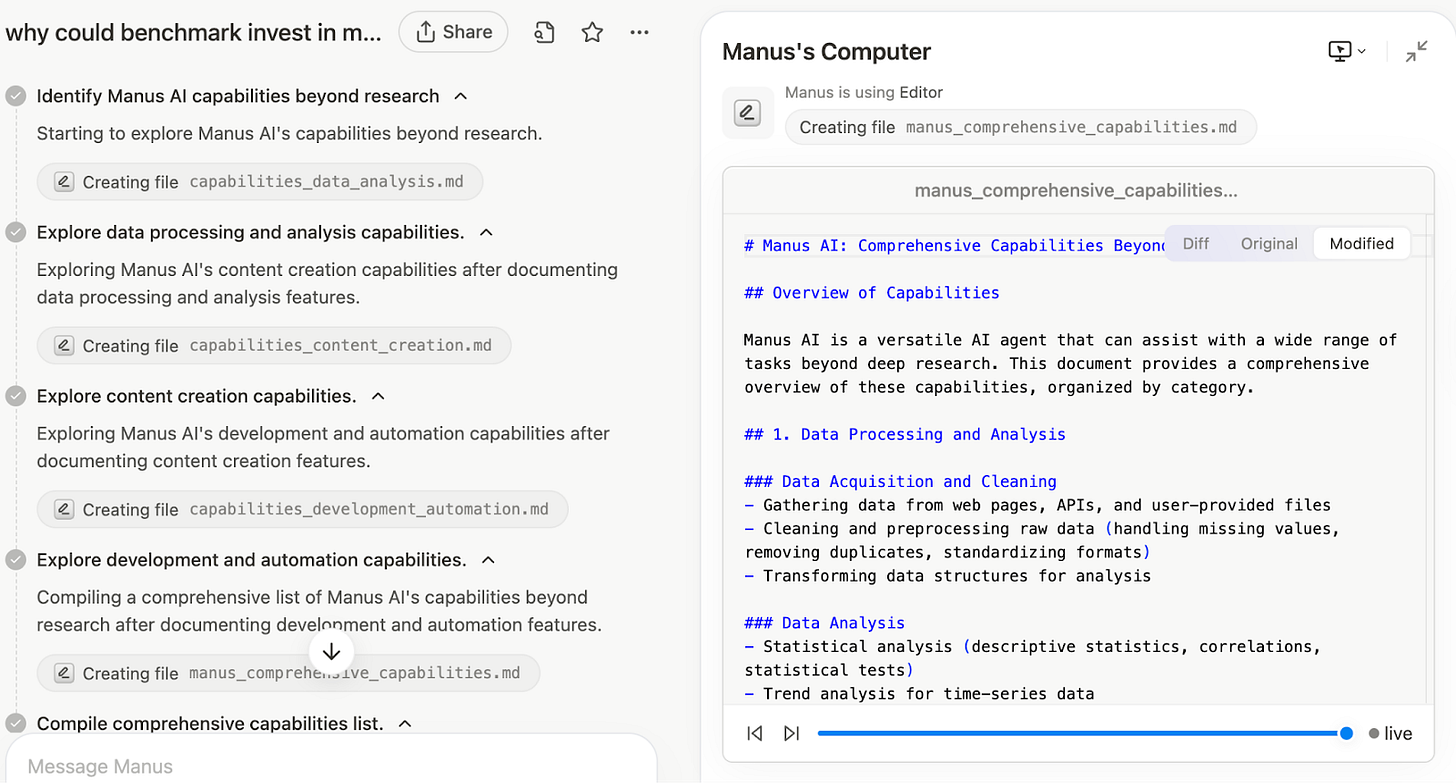Star this conversation as favorite

[592, 32]
